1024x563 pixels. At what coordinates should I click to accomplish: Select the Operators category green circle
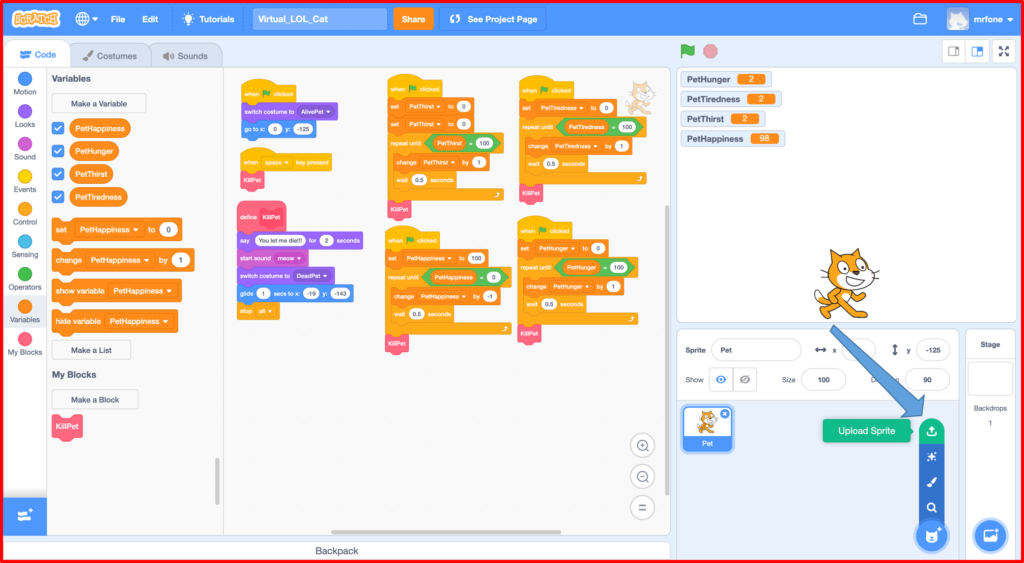tap(25, 274)
